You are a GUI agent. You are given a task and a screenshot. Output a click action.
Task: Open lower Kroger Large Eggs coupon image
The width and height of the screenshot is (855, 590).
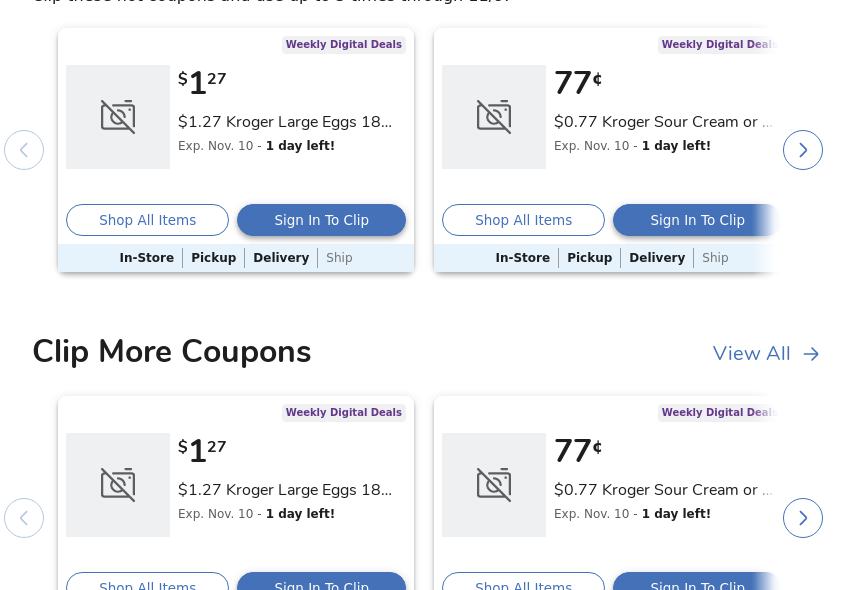coord(118,485)
